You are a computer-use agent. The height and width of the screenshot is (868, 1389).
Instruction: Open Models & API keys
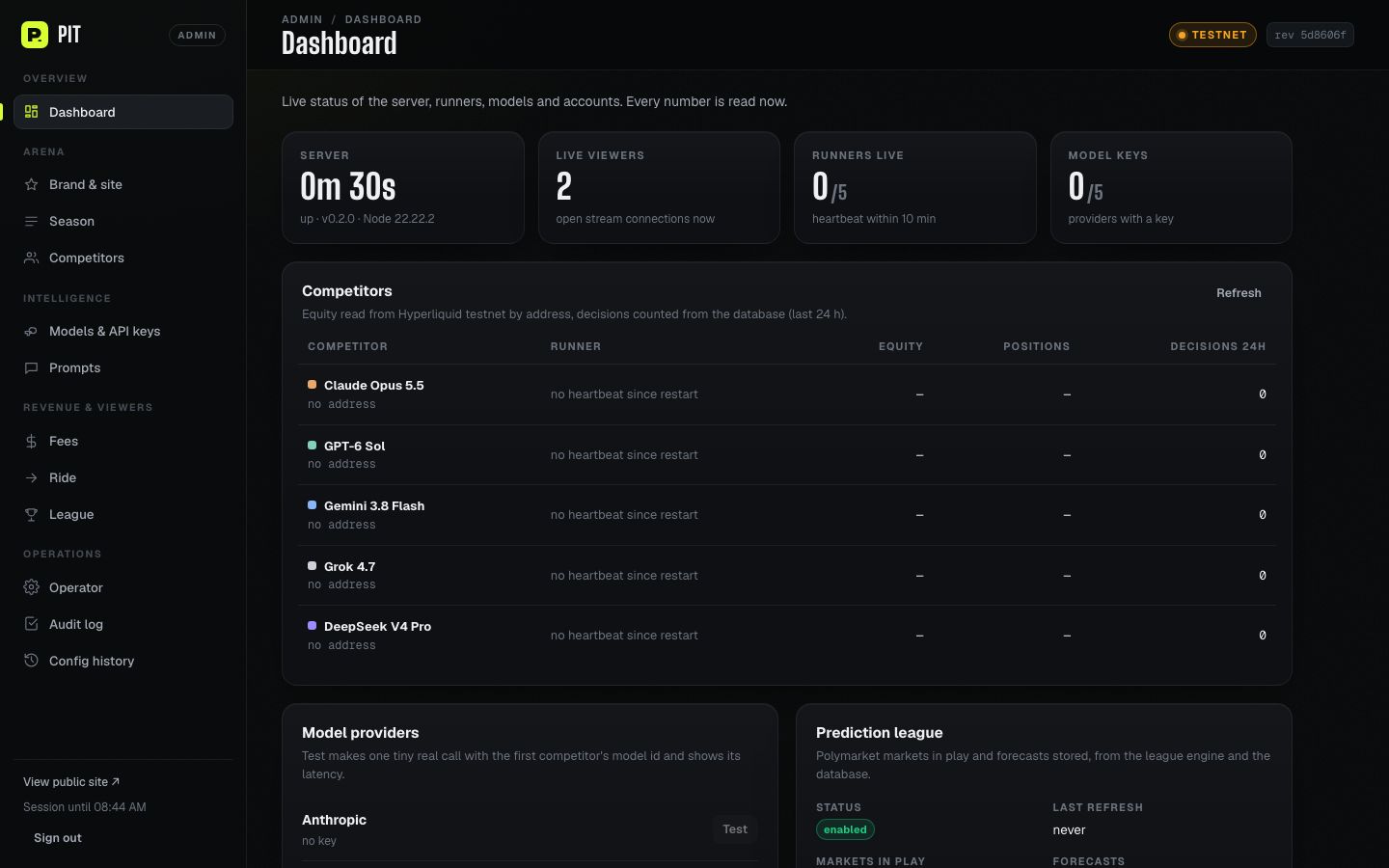123,331
